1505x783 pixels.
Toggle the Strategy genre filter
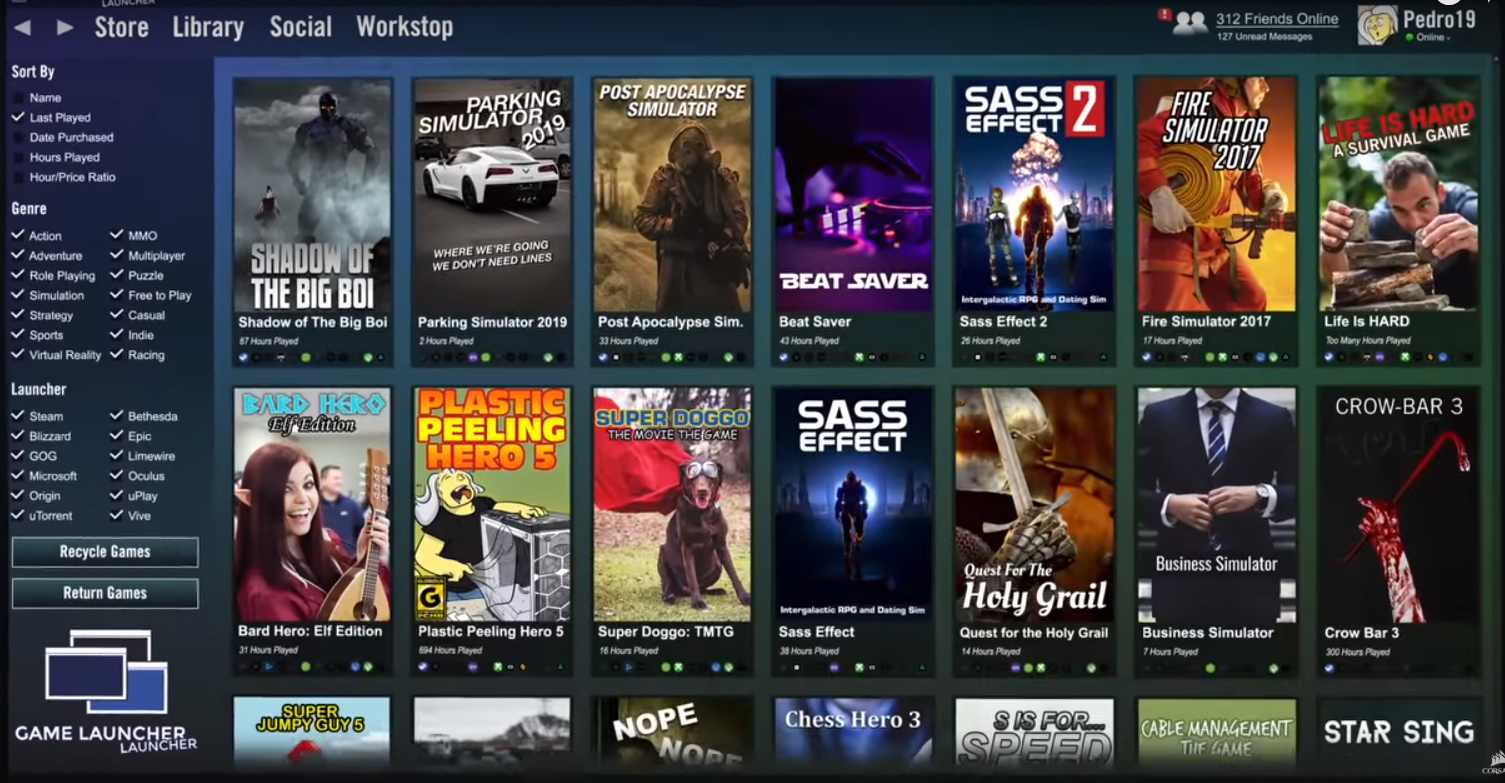coord(18,316)
